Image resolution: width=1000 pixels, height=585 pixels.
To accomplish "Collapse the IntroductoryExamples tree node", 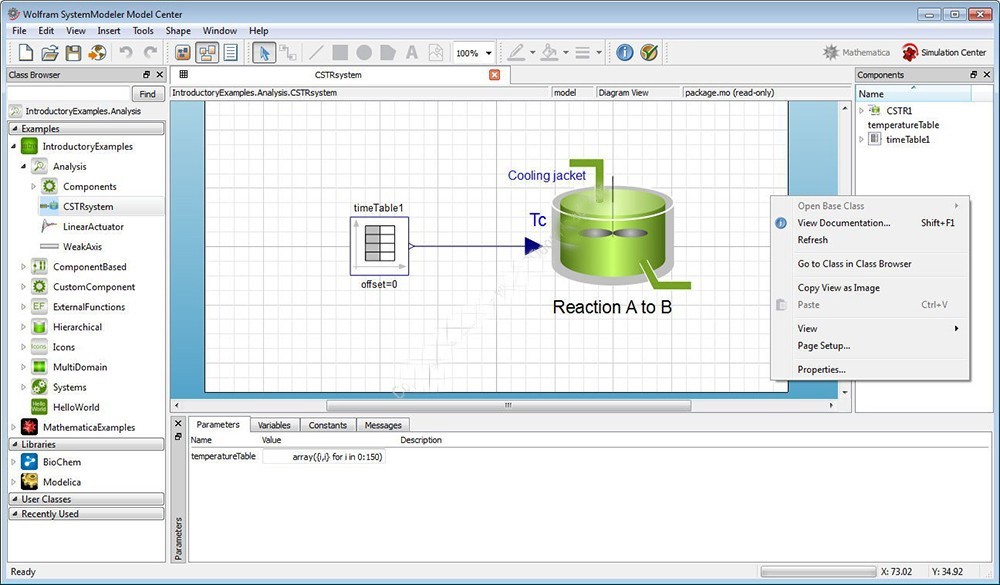I will pyautogui.click(x=14, y=147).
